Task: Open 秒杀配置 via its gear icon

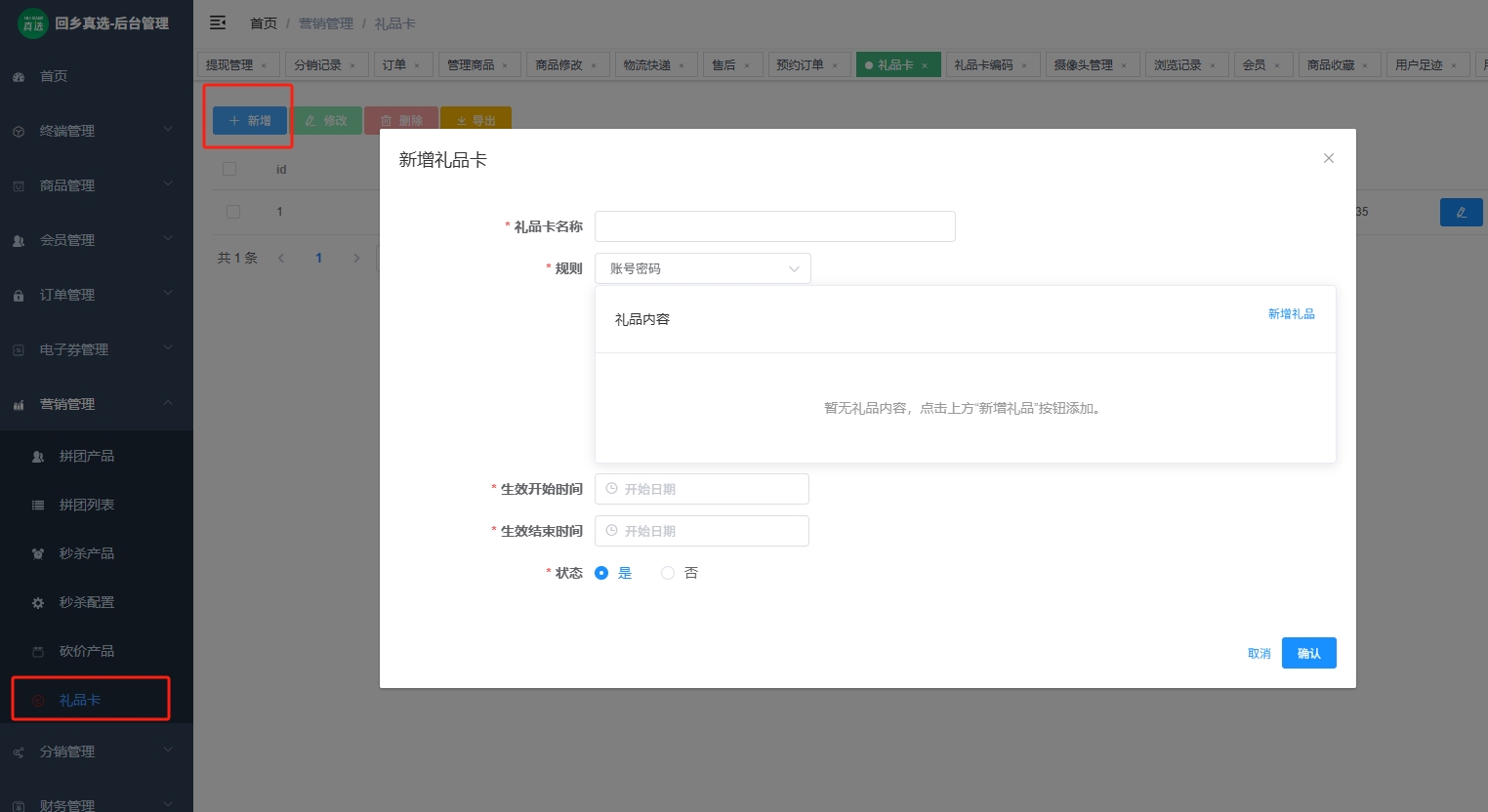Action: point(39,602)
